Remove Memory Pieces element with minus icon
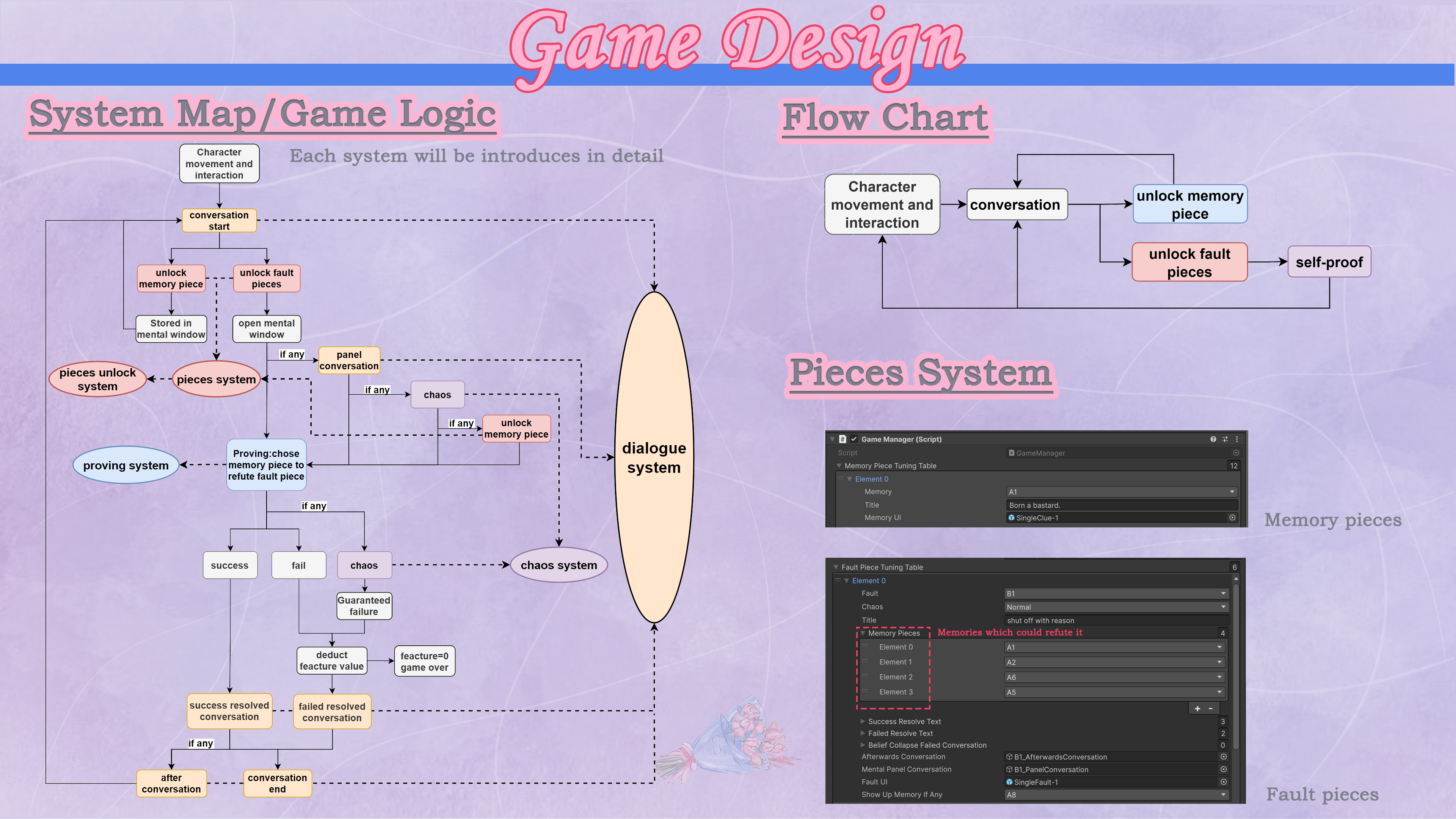 [1211, 709]
